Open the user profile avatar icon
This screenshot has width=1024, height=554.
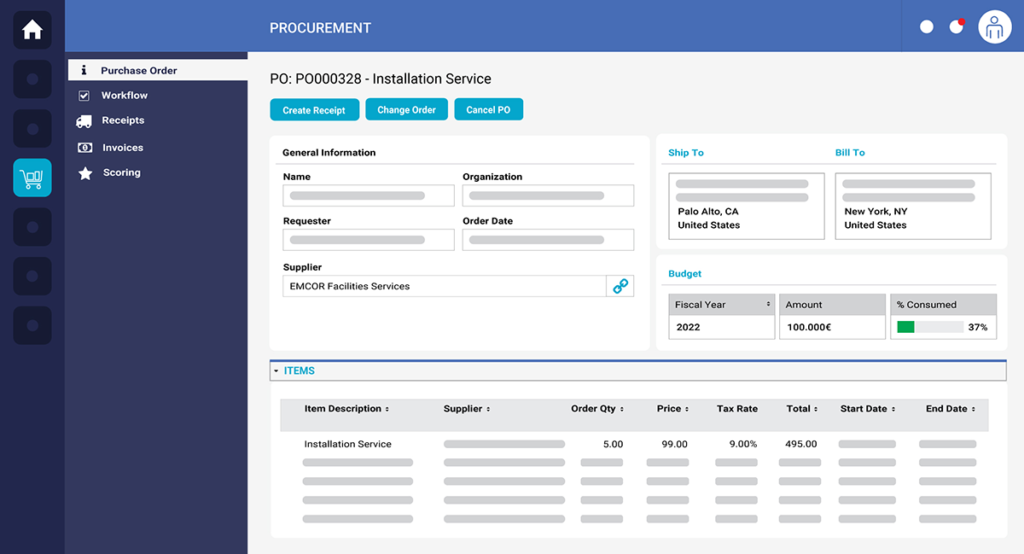tap(994, 27)
